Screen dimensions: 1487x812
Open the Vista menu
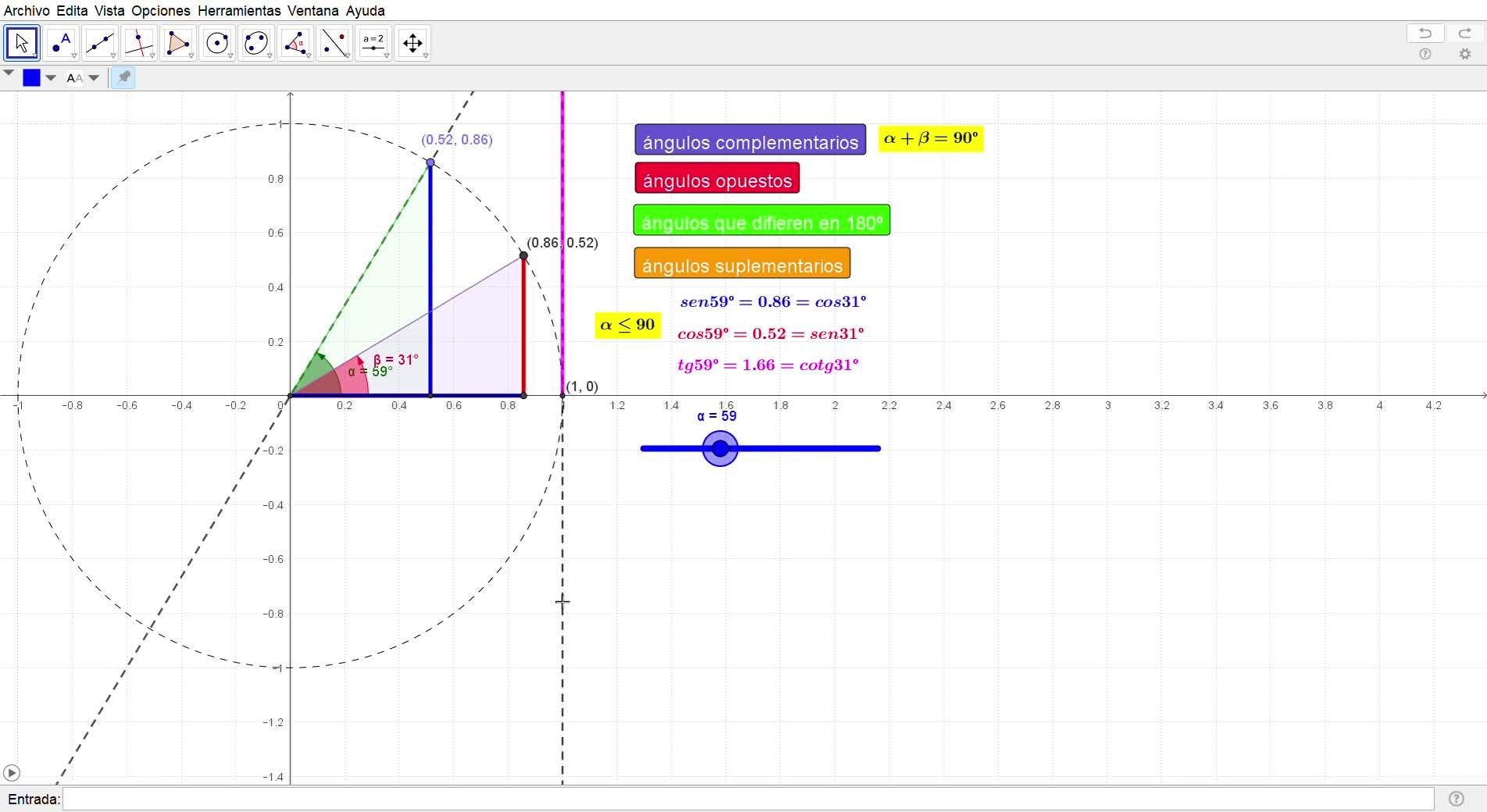click(109, 11)
